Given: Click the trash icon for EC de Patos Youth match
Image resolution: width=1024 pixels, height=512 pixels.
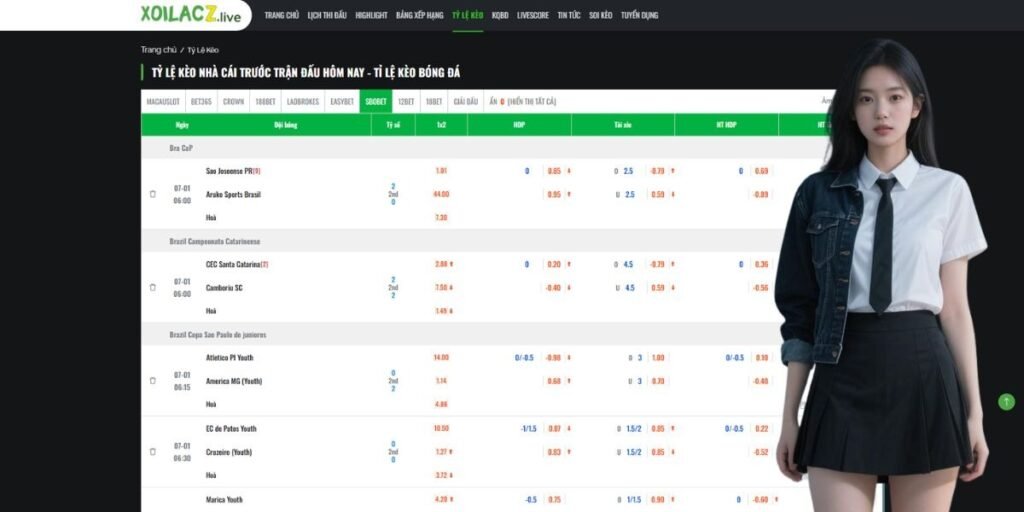Looking at the screenshot, I should (153, 451).
